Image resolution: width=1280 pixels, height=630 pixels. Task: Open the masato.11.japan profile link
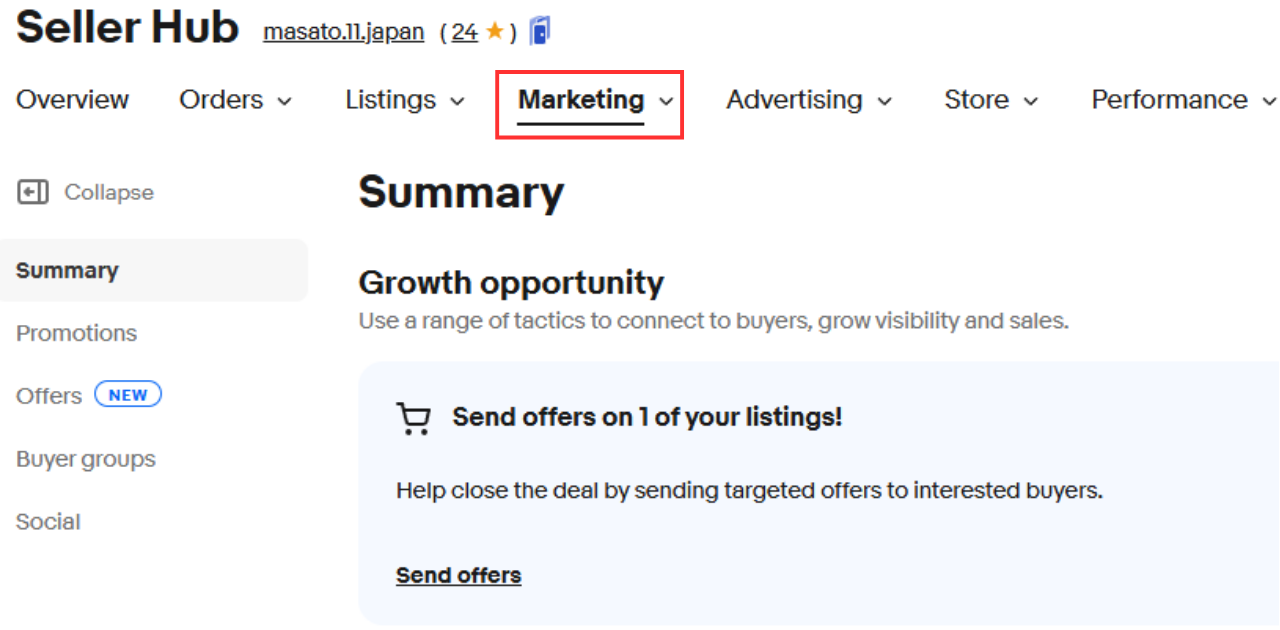click(343, 32)
